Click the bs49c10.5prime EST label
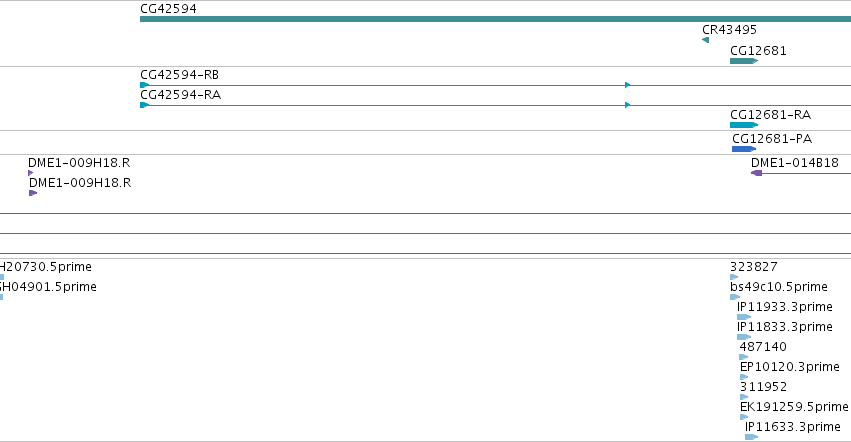Image resolution: width=851 pixels, height=442 pixels. (x=779, y=287)
